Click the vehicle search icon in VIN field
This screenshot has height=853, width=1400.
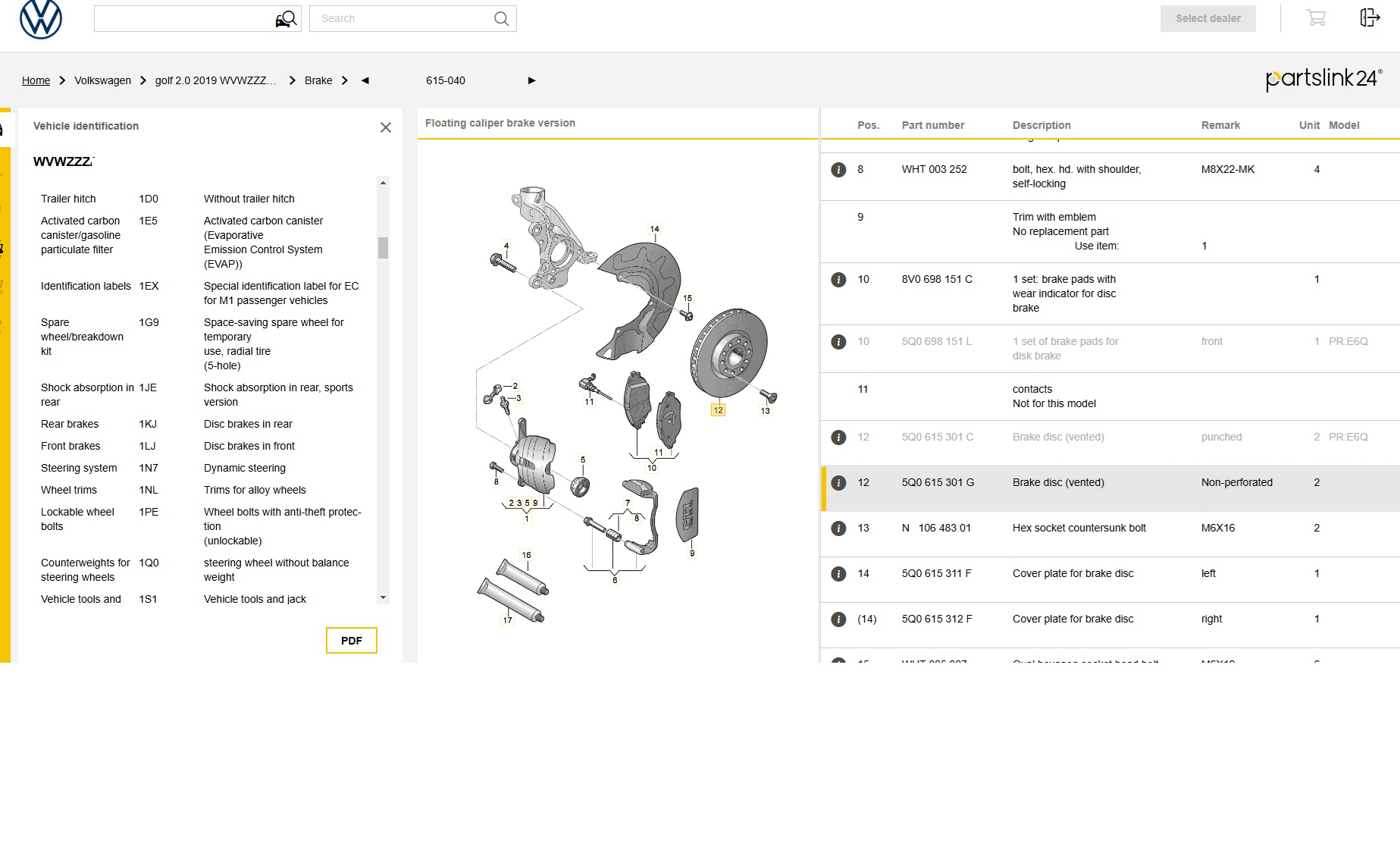tap(286, 19)
